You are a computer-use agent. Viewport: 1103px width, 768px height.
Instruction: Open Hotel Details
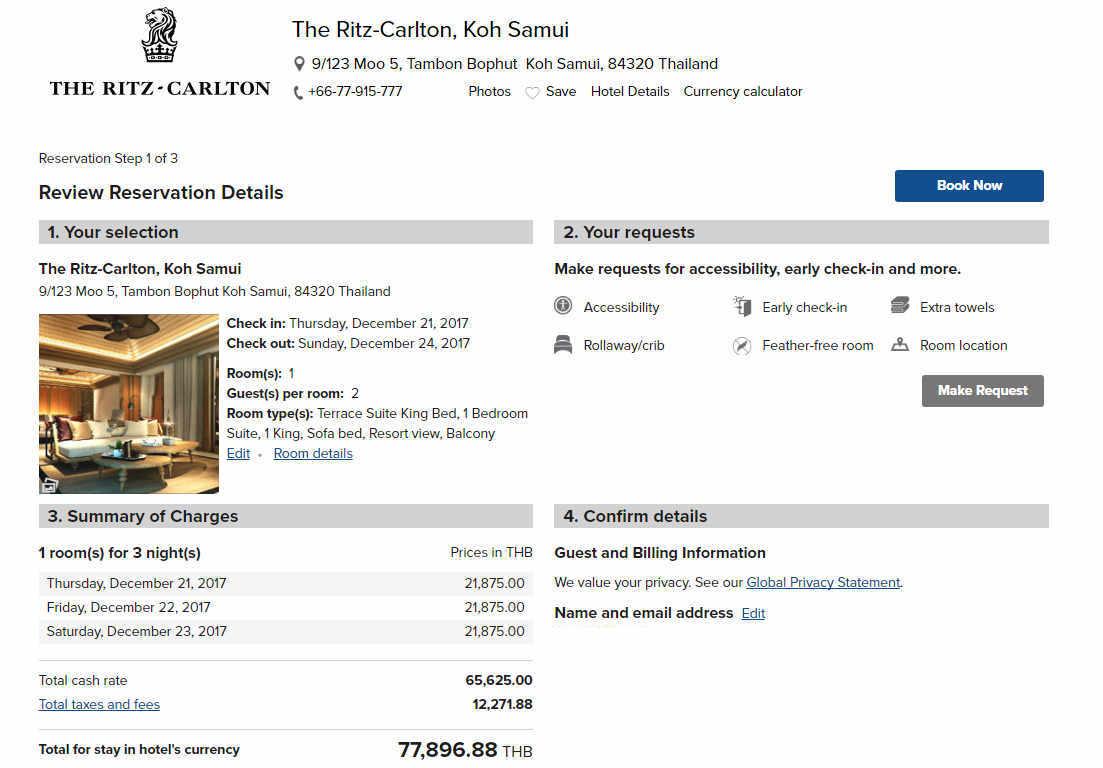(630, 91)
